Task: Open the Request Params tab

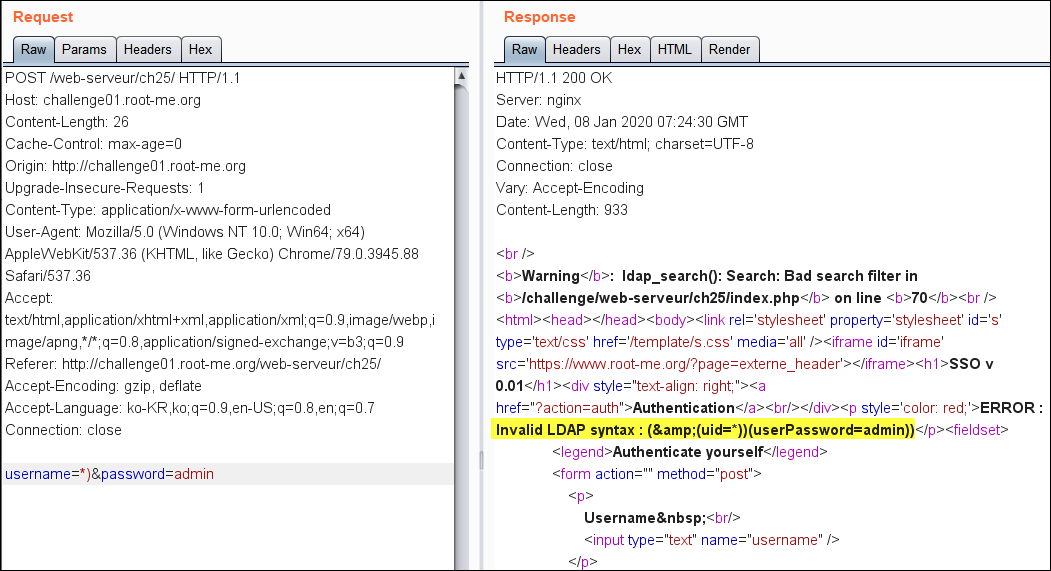Action: click(x=84, y=50)
